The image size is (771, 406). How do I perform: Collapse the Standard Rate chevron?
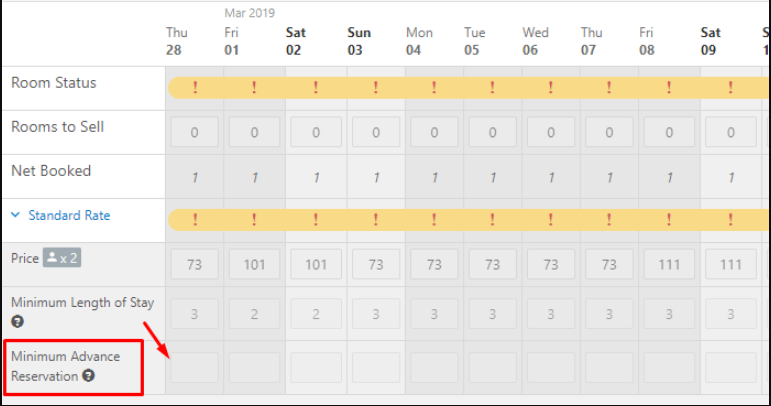pos(16,215)
